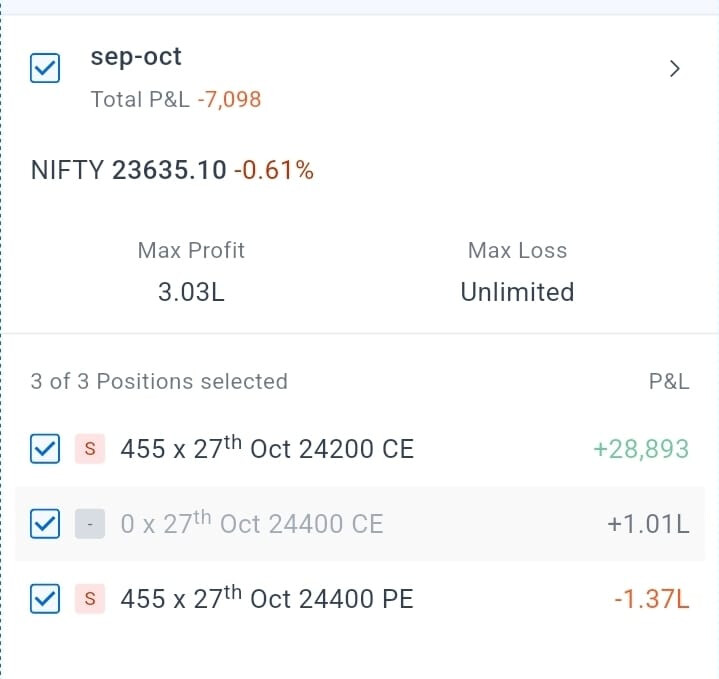Click the Total P&L -7,098 value
The image size is (719, 679).
click(229, 99)
